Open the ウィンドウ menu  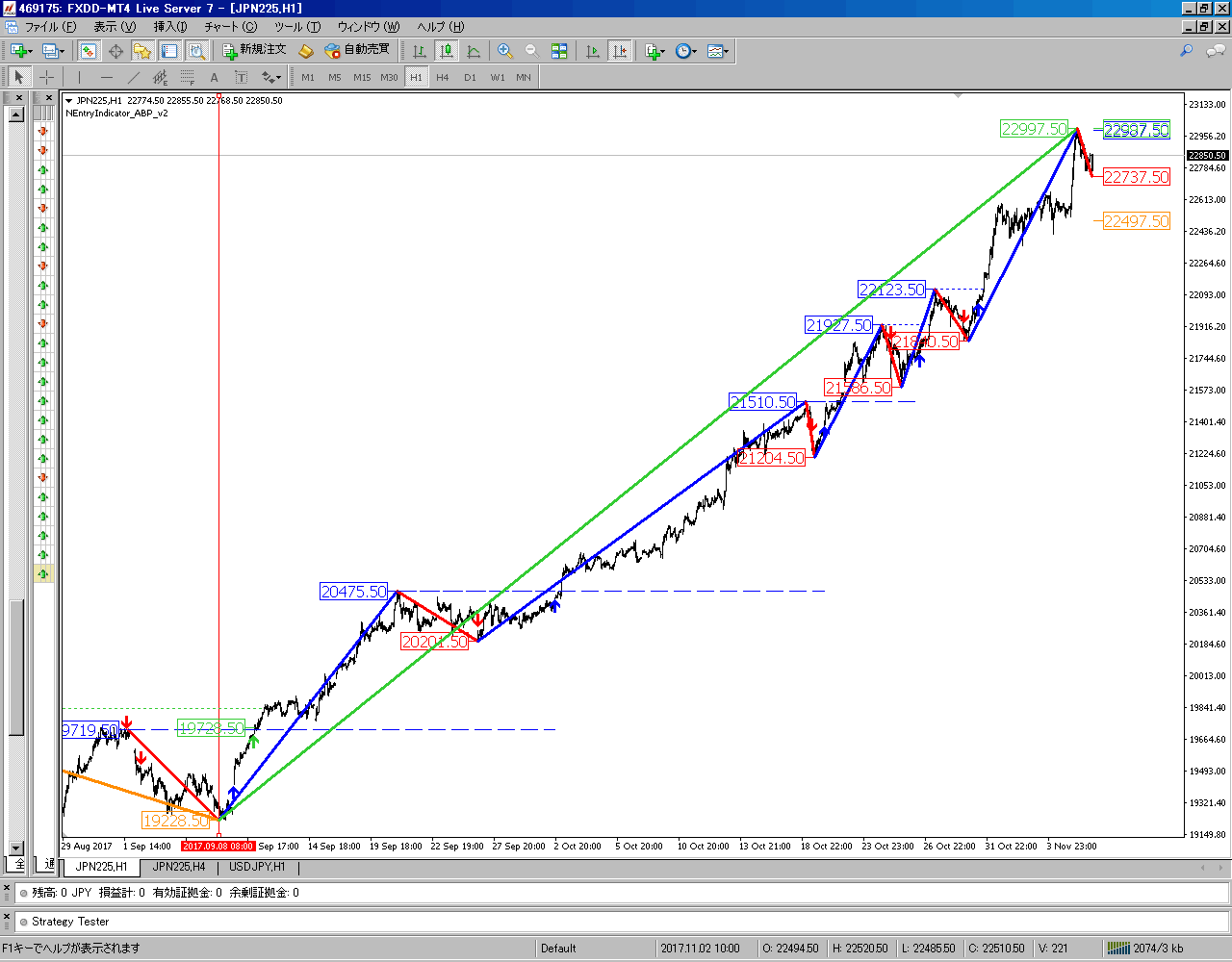click(369, 27)
